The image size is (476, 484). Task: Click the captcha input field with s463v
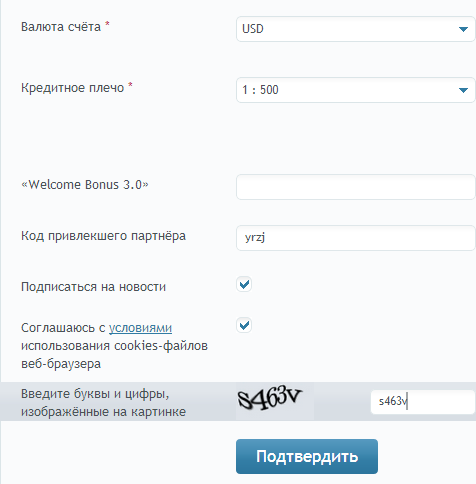423,402
